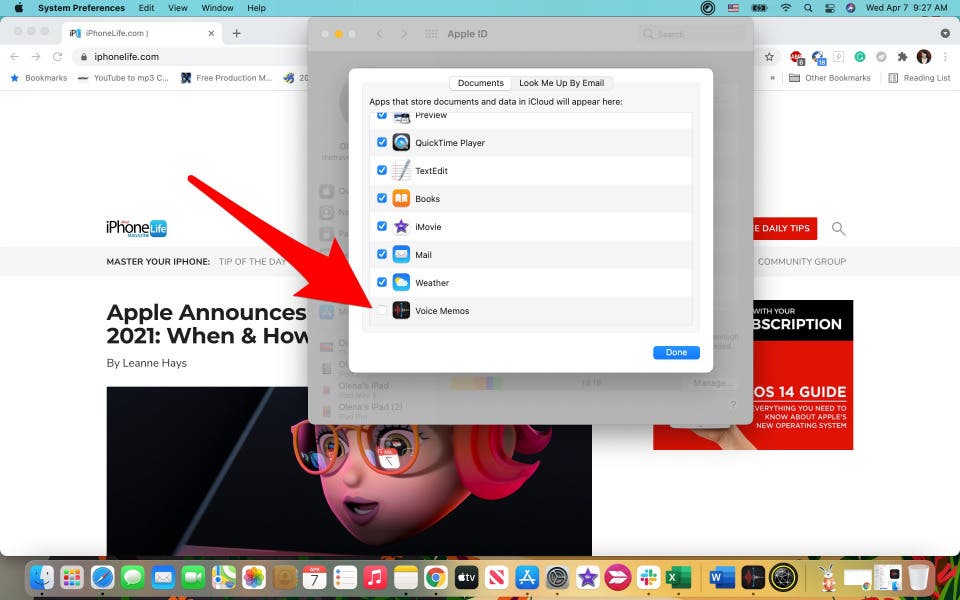This screenshot has width=960, height=600.
Task: Click the Voice Memos app icon in list
Action: (401, 310)
